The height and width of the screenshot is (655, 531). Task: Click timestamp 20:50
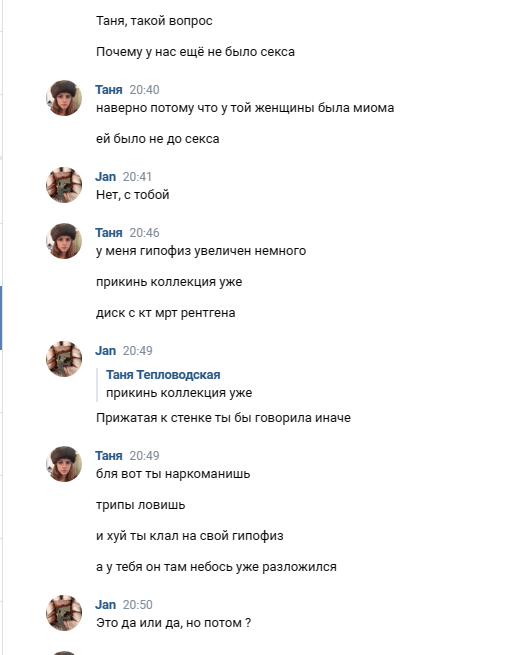point(137,604)
